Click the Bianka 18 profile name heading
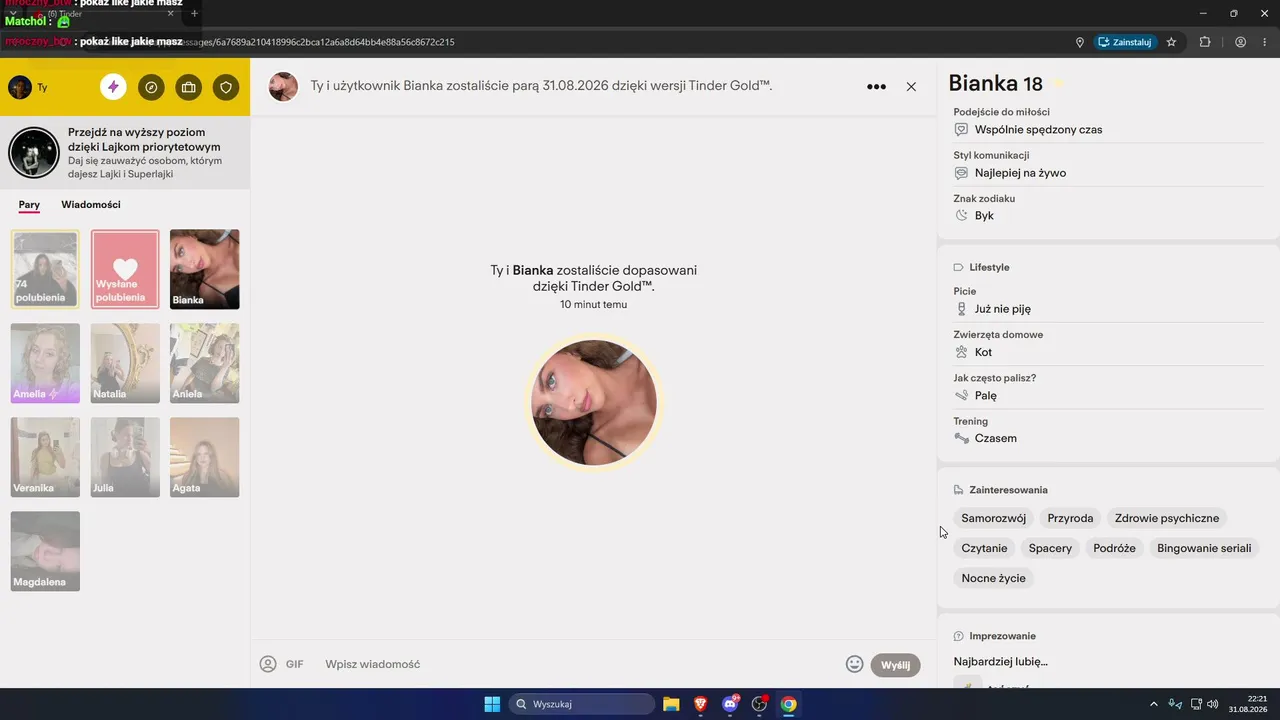Image resolution: width=1280 pixels, height=720 pixels. pos(995,84)
